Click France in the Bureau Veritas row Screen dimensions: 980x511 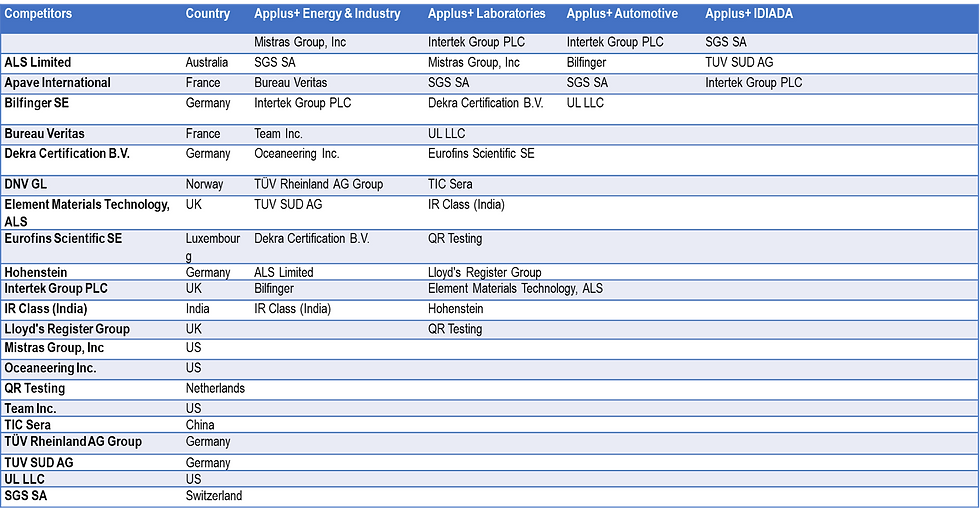(x=203, y=134)
